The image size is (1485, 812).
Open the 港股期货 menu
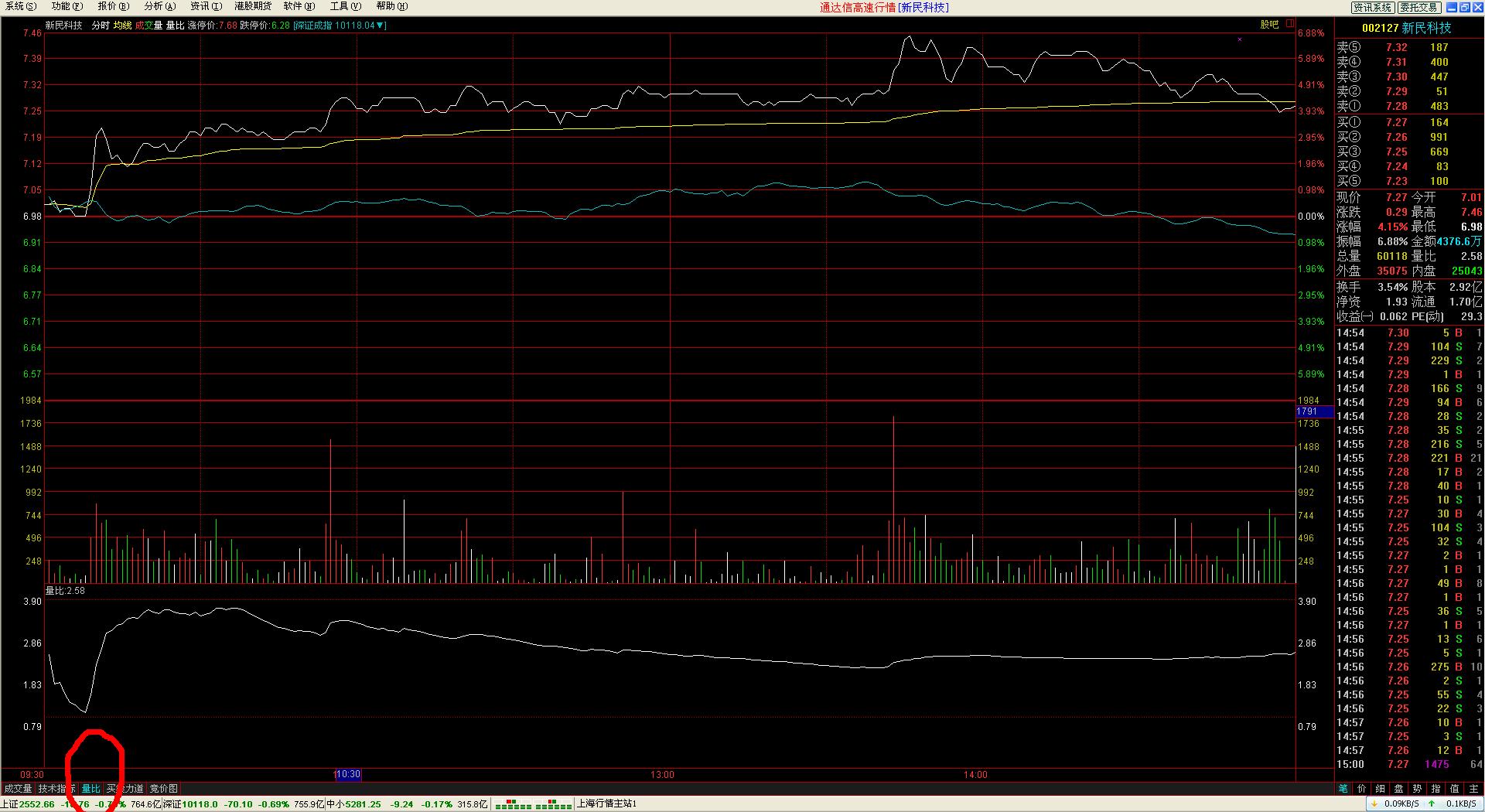pyautogui.click(x=253, y=6)
